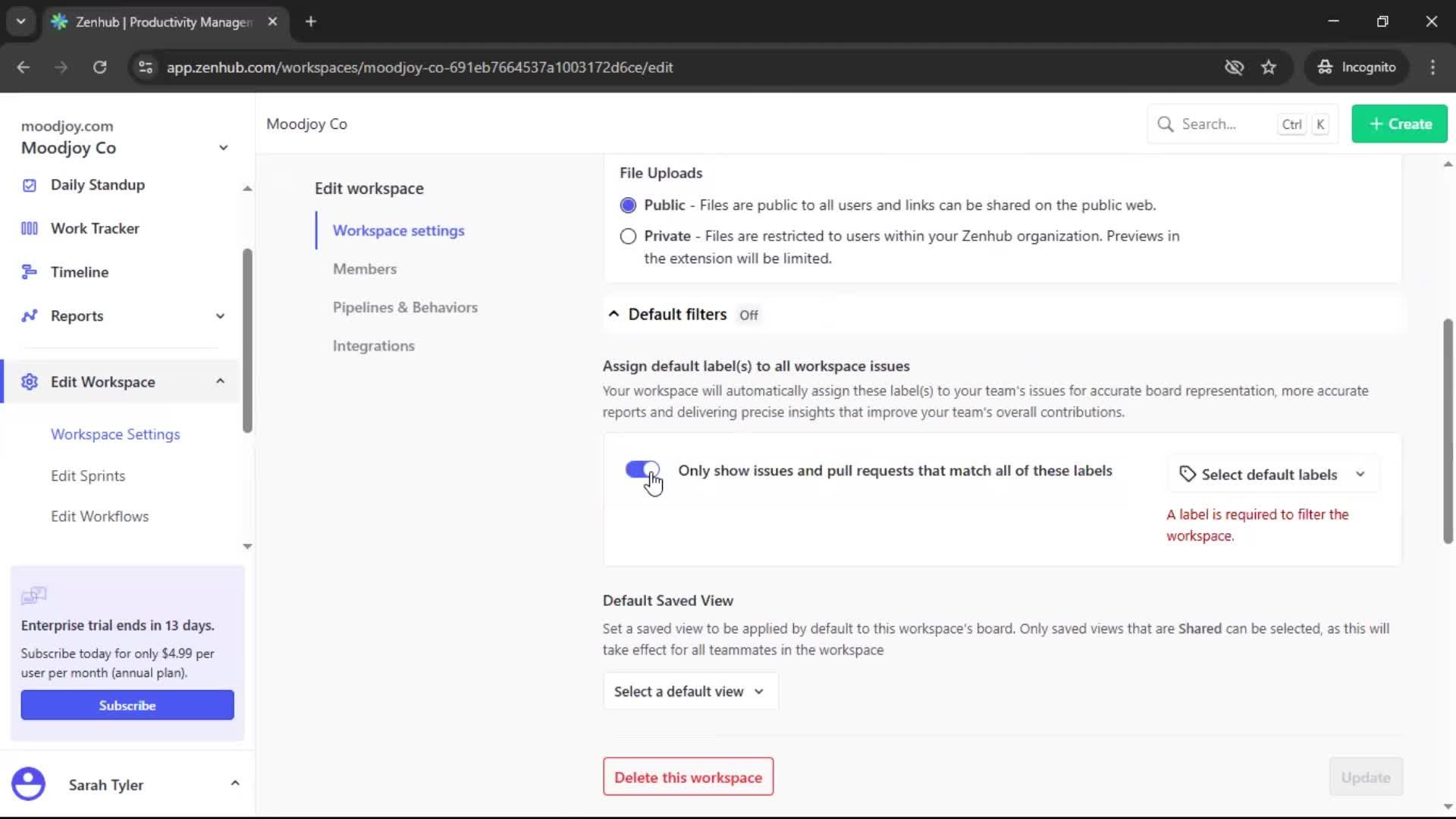Image resolution: width=1456 pixels, height=819 pixels.
Task: Open the Select a default view dropdown
Action: (x=689, y=691)
